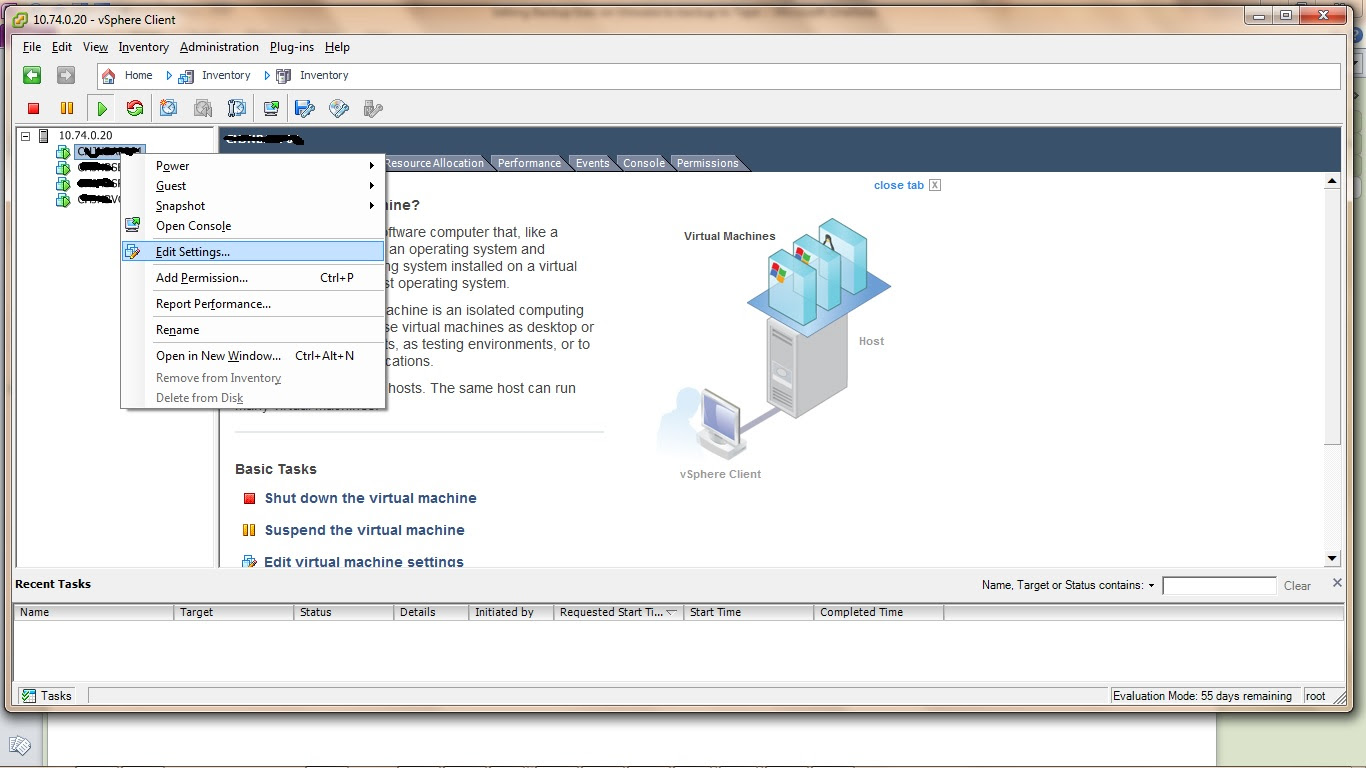Select the 10.74.0.20 host in the tree
1366x768 pixels.
click(85, 135)
